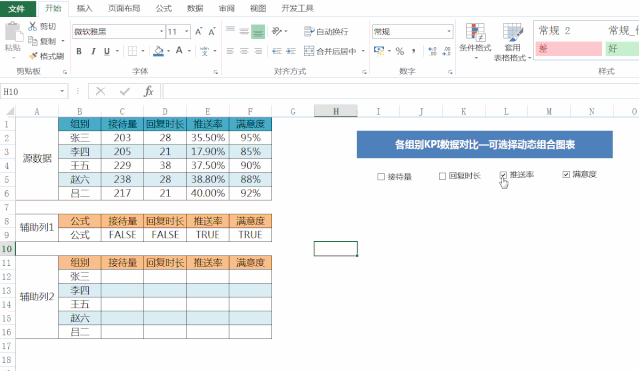
Task: Select cell C9 showing FALSE
Action: point(122,235)
